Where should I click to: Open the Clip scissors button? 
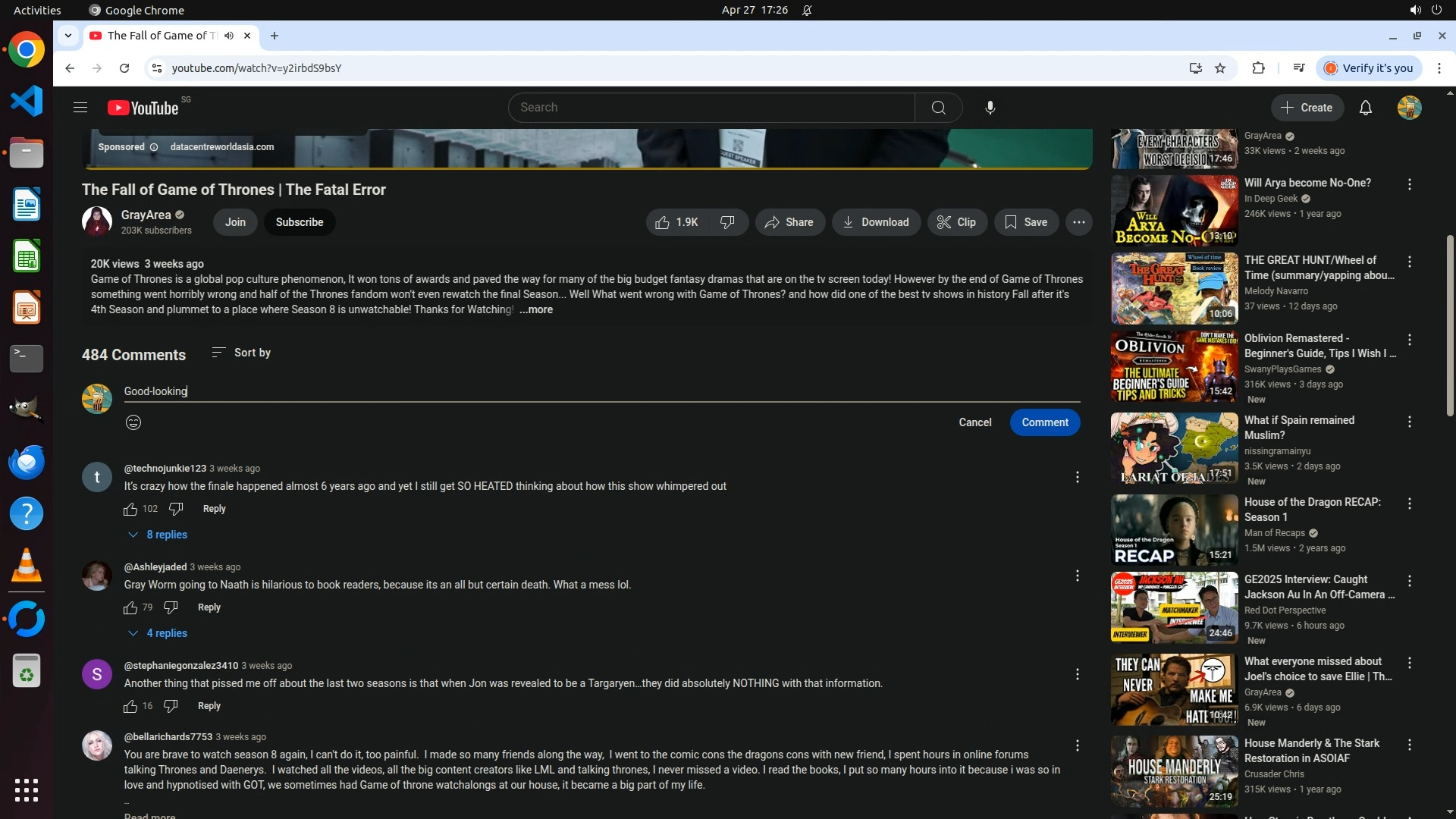tap(956, 222)
